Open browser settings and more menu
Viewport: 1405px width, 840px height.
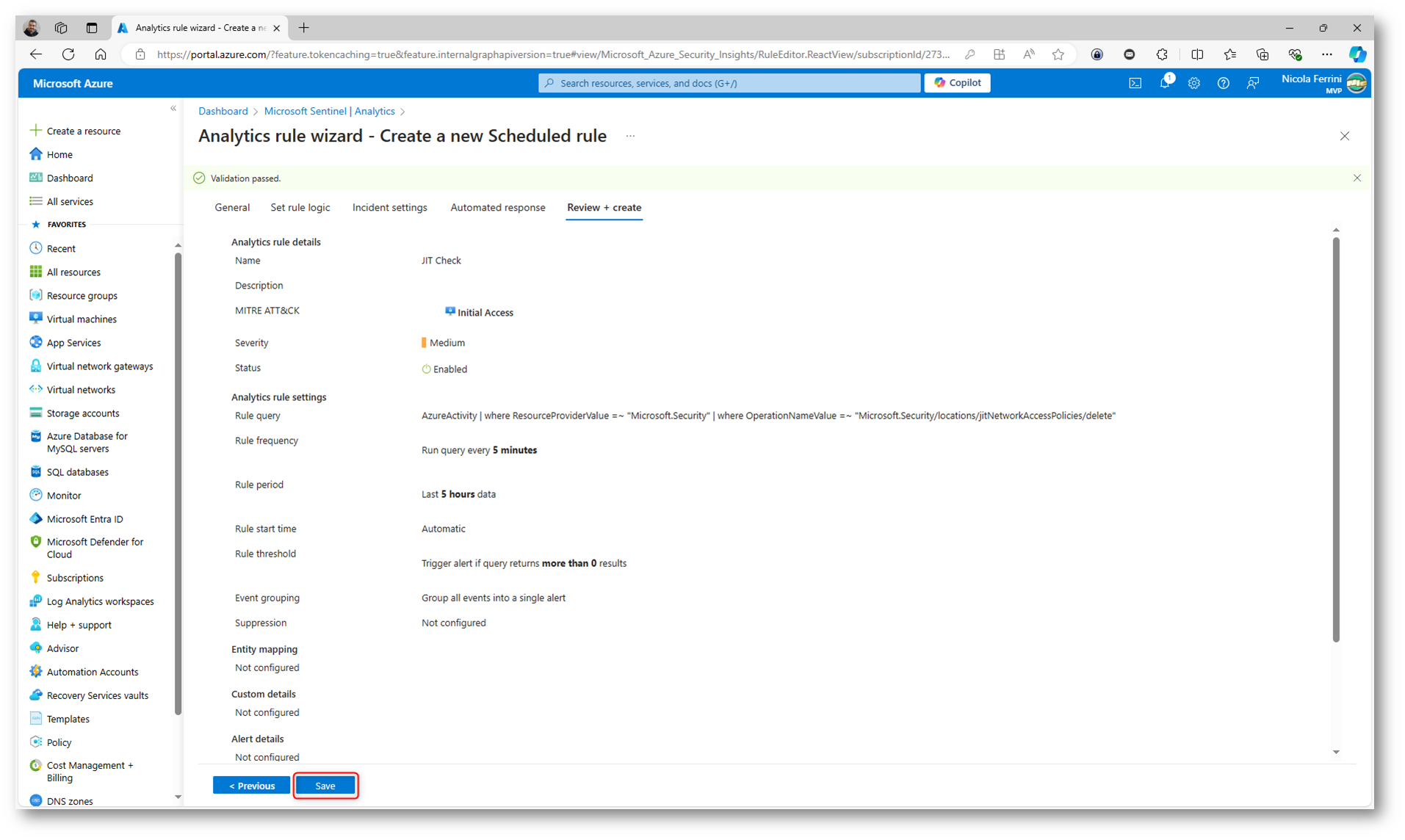(x=1326, y=54)
